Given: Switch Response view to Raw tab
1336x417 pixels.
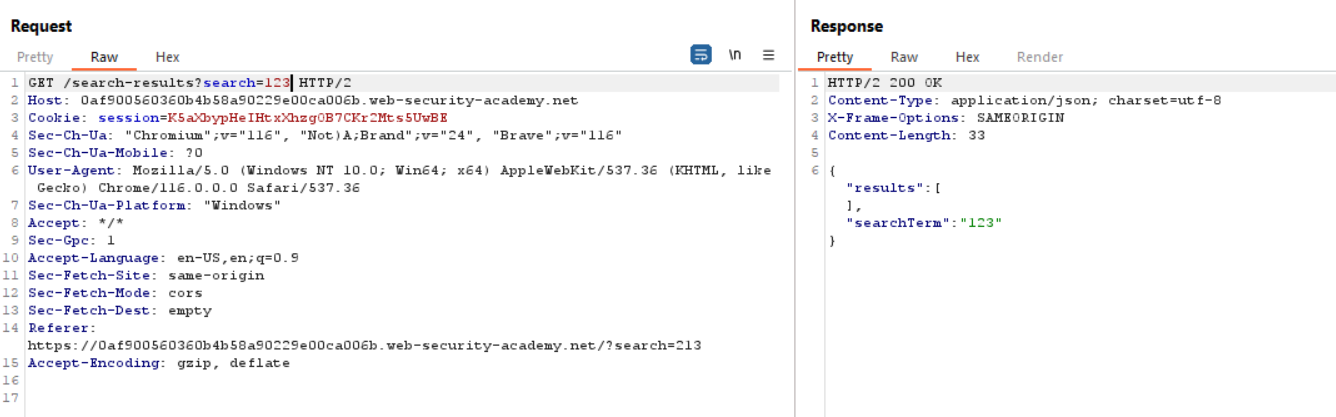Looking at the screenshot, I should tap(904, 57).
